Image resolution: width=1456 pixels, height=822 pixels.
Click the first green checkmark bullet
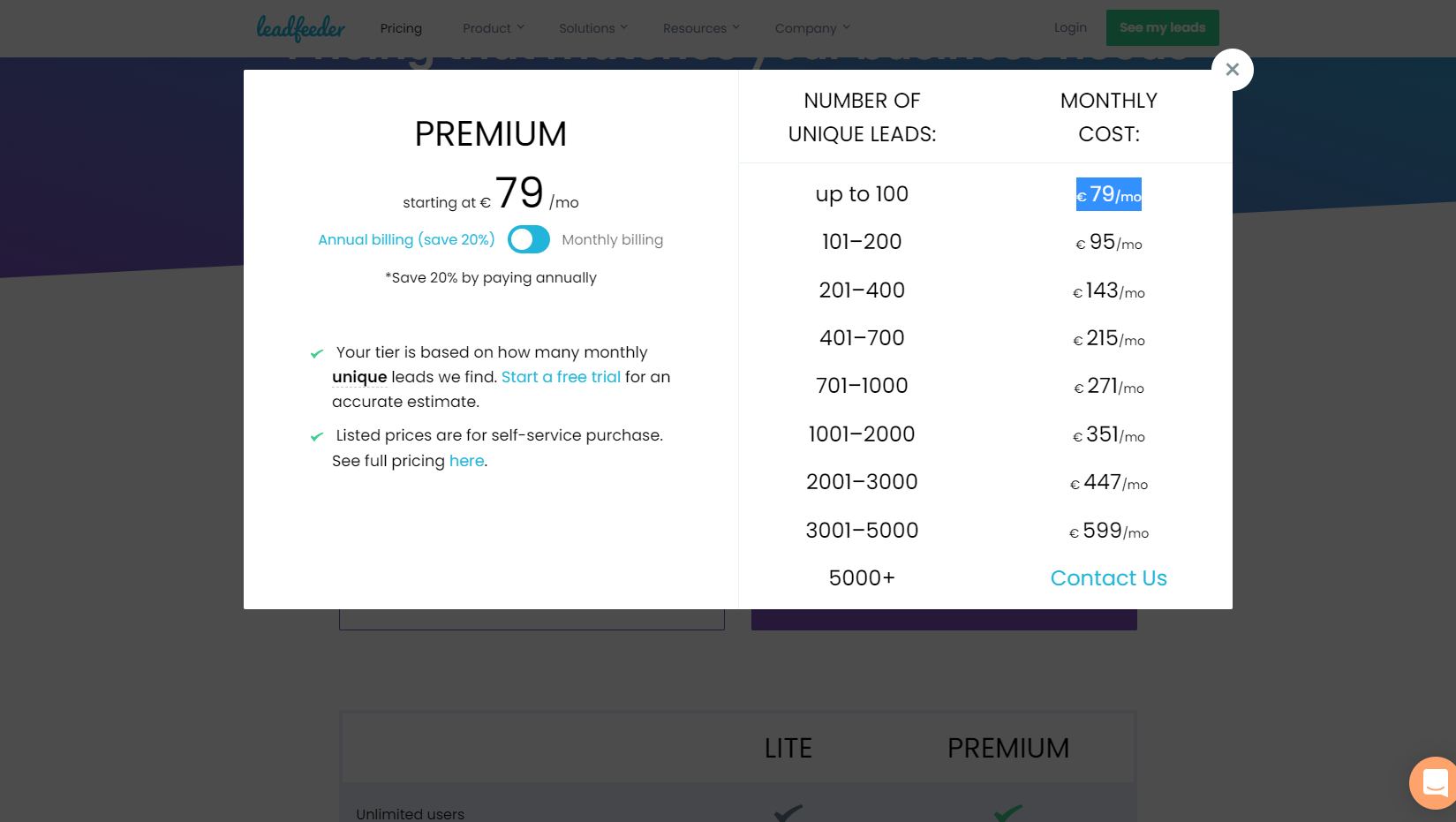(316, 354)
